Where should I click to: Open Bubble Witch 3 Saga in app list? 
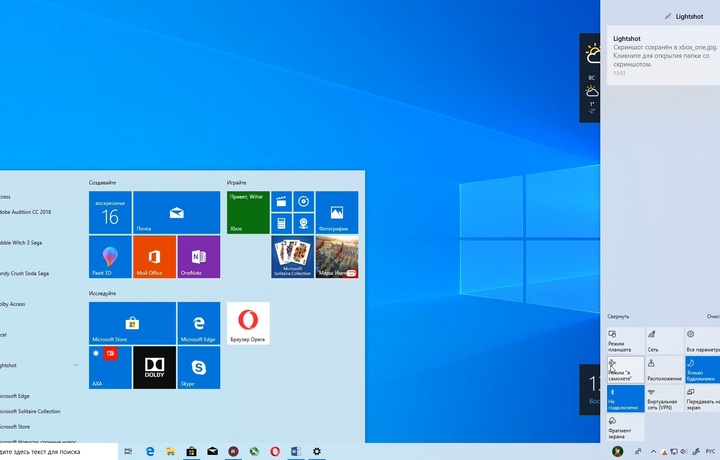point(21,243)
